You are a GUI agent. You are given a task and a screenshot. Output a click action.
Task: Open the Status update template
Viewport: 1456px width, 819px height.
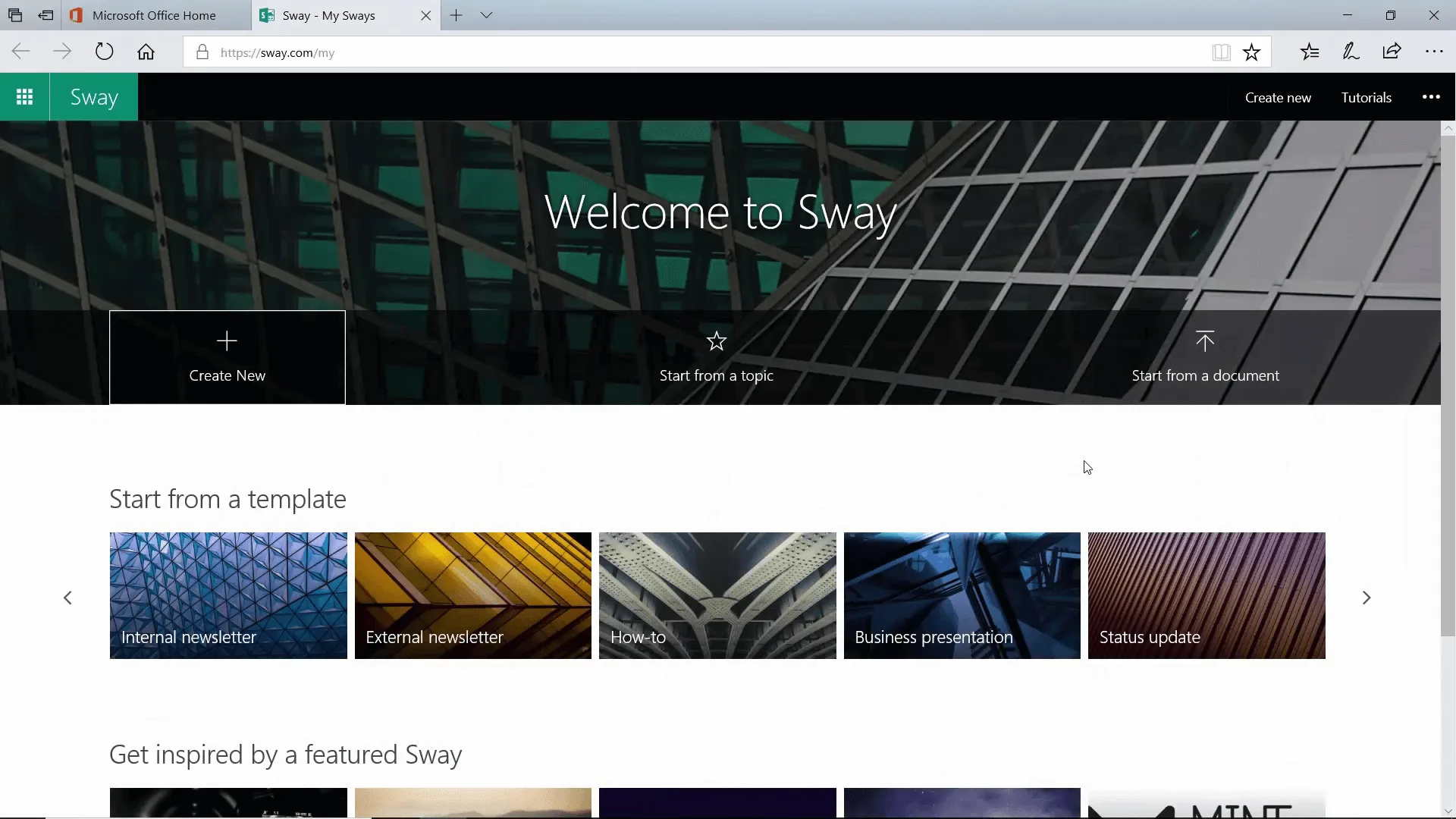pyautogui.click(x=1207, y=595)
